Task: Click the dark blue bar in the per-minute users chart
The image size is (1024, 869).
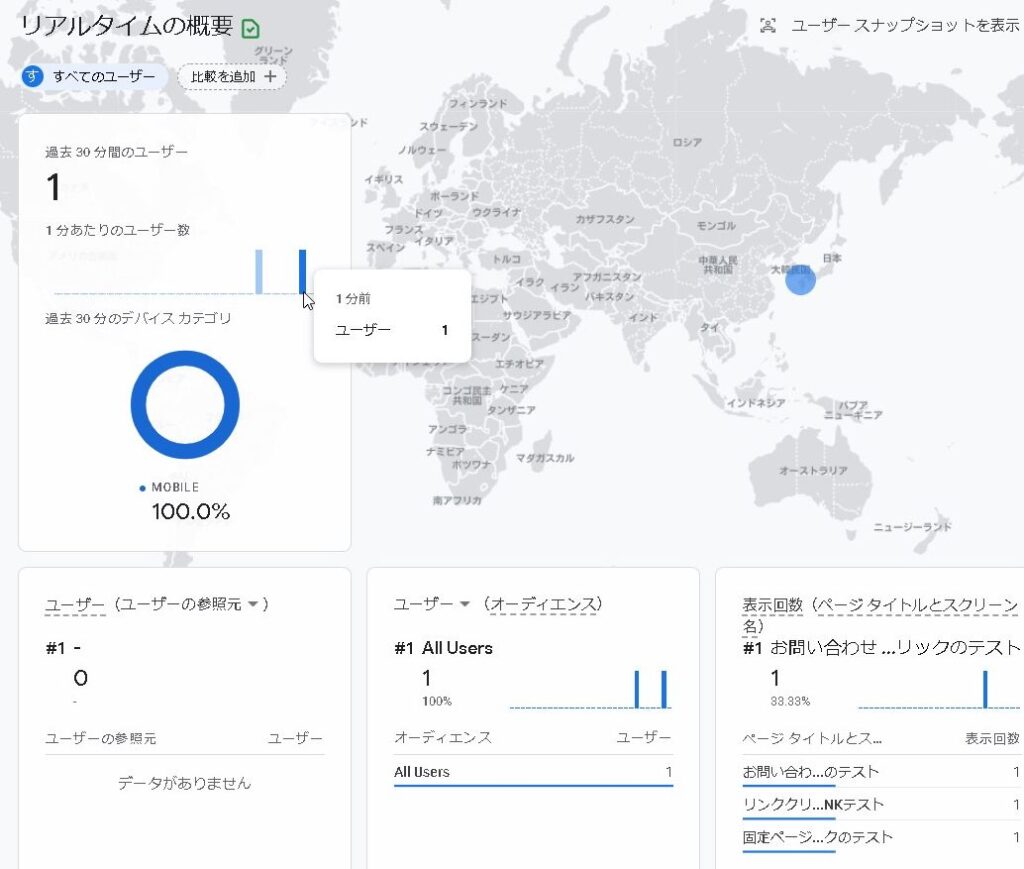Action: point(302,270)
